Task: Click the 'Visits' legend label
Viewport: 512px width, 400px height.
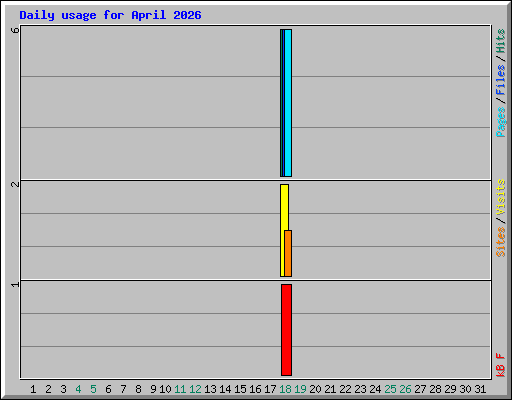Action: 501,197
